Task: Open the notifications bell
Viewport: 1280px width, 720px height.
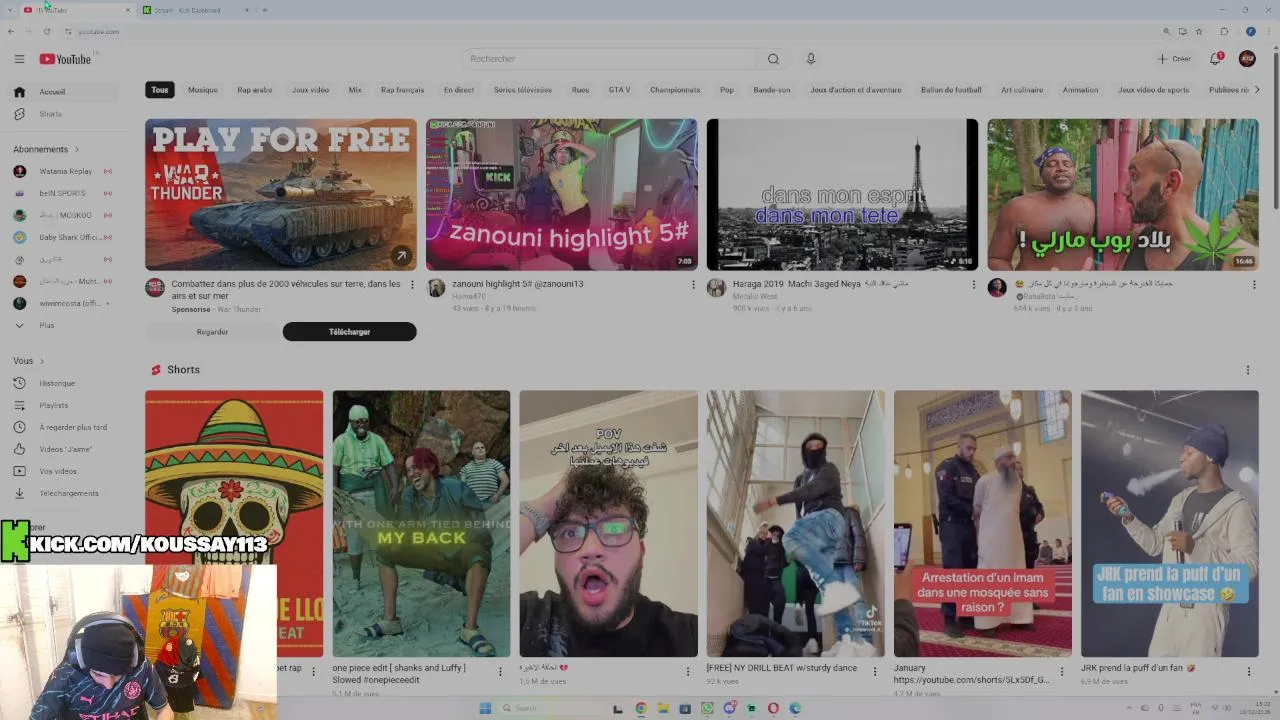Action: click(1216, 59)
